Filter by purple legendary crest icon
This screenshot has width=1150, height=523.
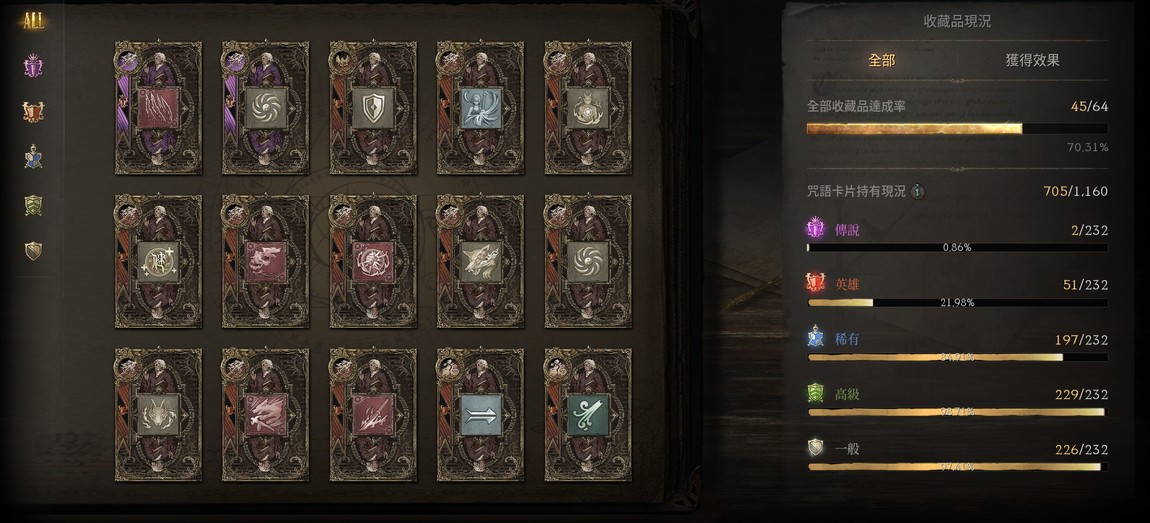pos(33,67)
